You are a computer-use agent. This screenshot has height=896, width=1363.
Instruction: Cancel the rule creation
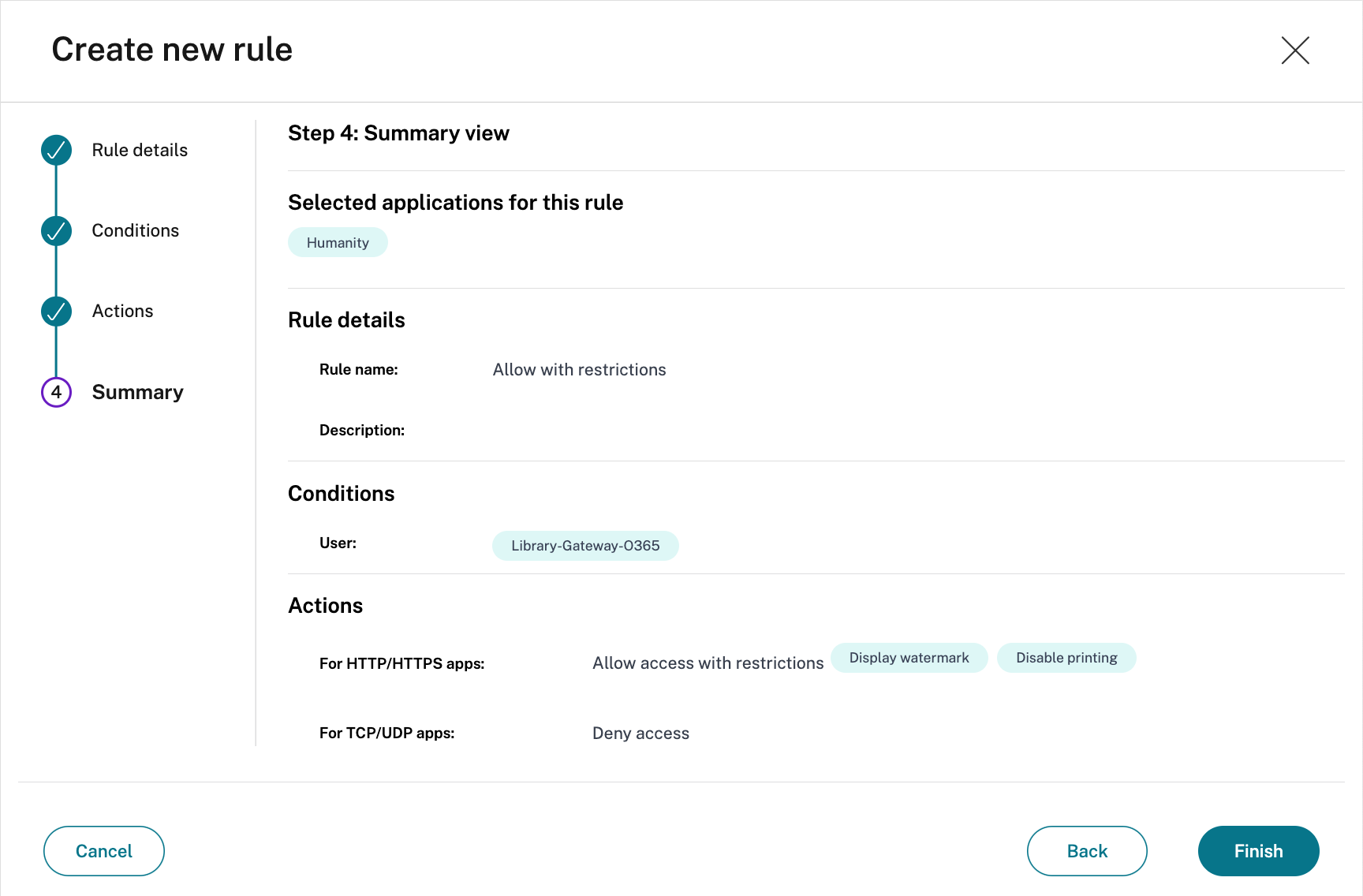click(x=103, y=851)
